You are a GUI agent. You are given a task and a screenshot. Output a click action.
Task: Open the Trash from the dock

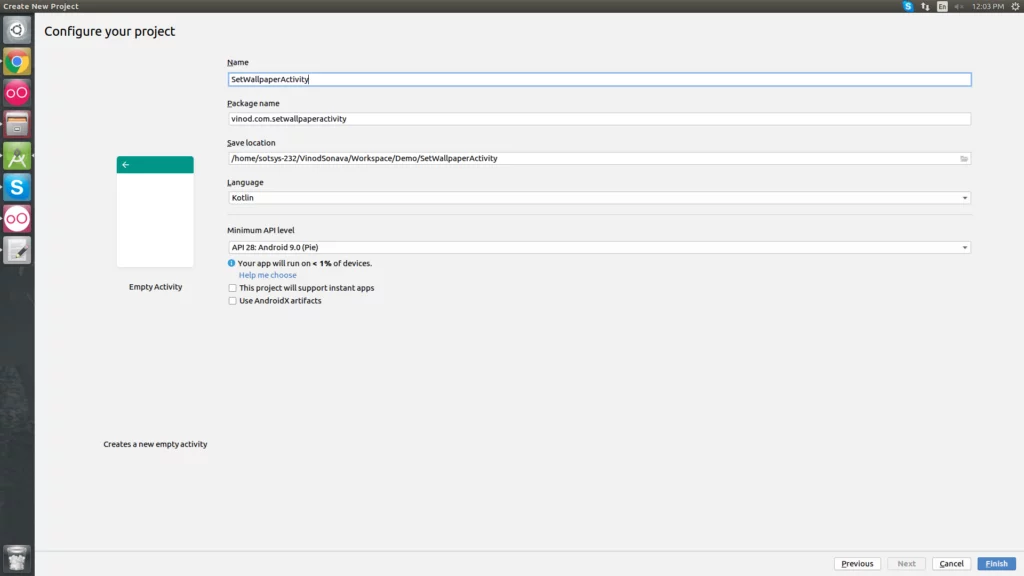pos(16,559)
